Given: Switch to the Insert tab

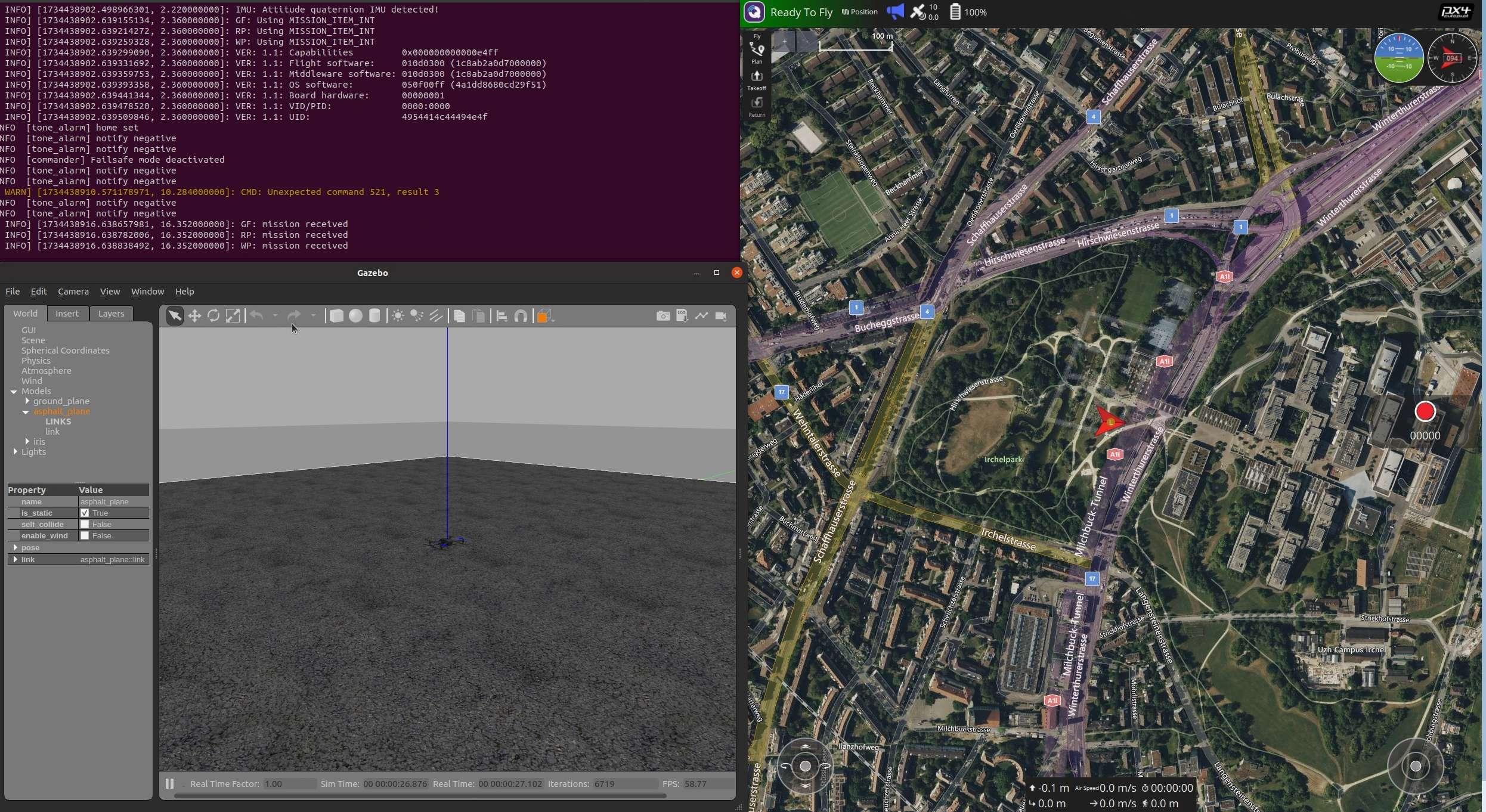Looking at the screenshot, I should (67, 314).
